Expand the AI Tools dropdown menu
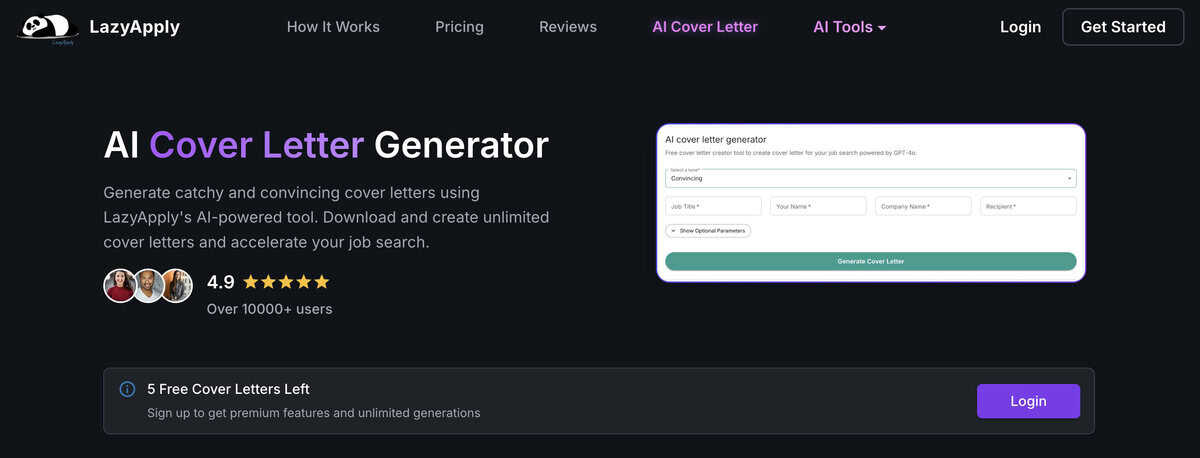1200x458 pixels. tap(849, 27)
